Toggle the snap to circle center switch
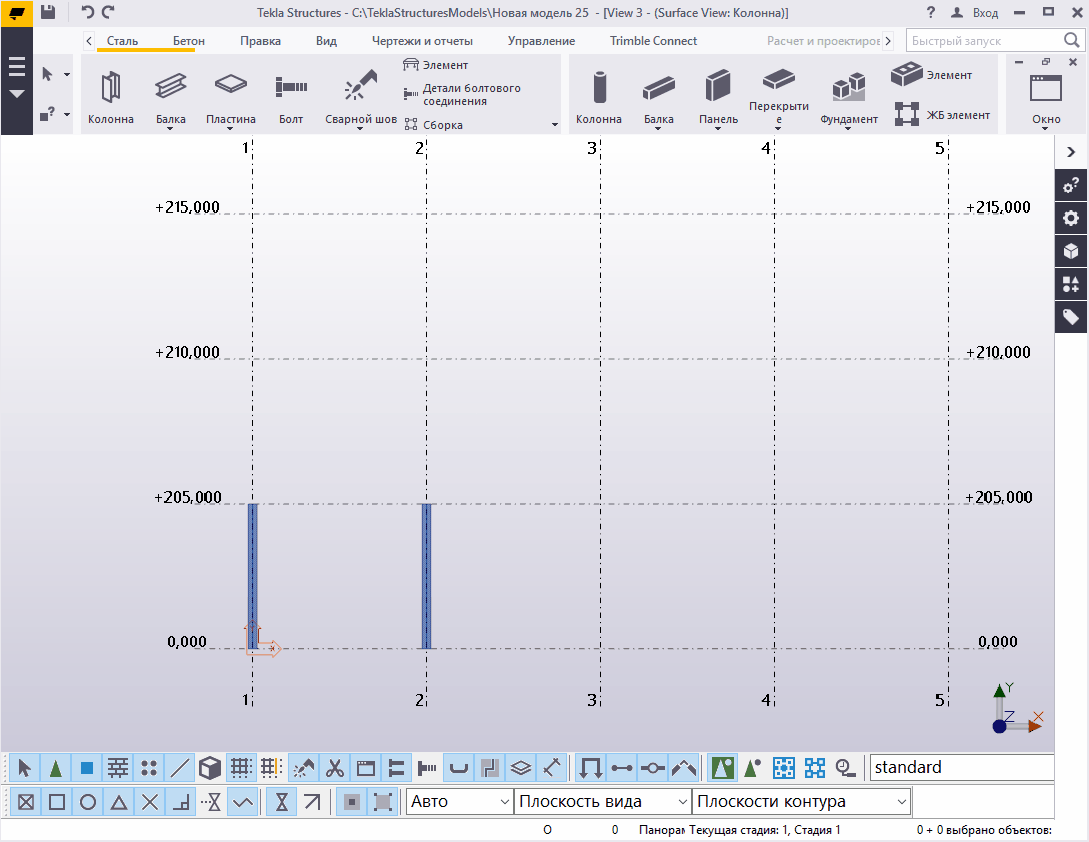The image size is (1089, 842). pos(88,802)
